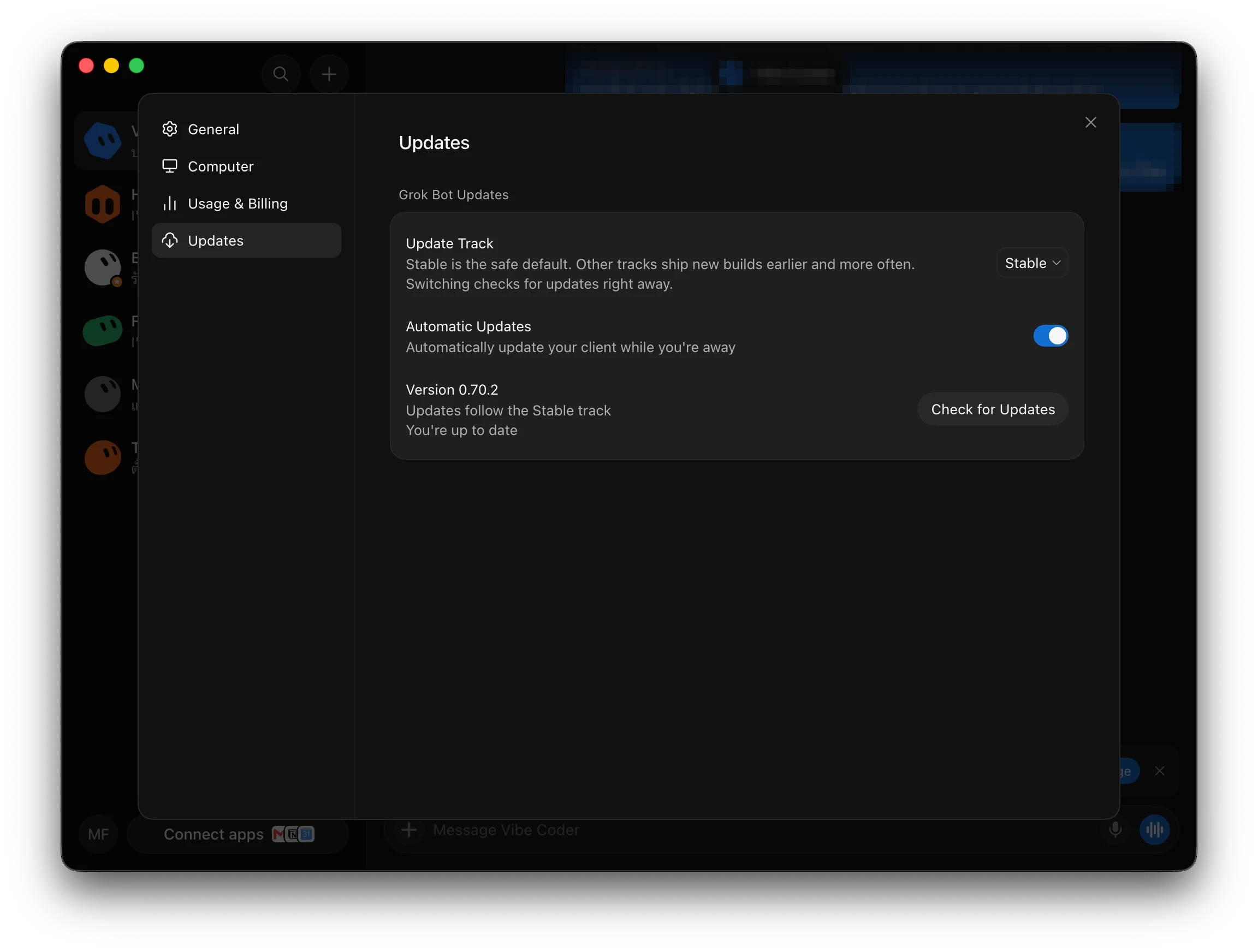Open the Stable update track dropdown
Viewport: 1258px width, 952px height.
pos(1032,263)
